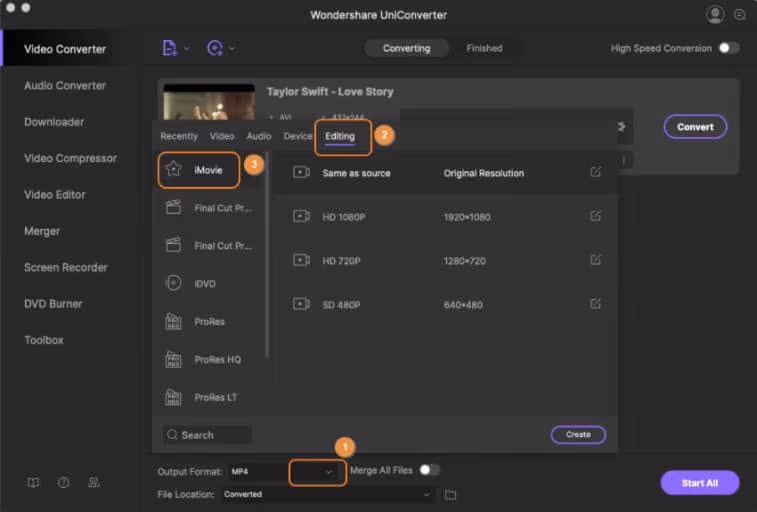Open the Add Files dropdown arrow
757x512 pixels.
tap(186, 48)
